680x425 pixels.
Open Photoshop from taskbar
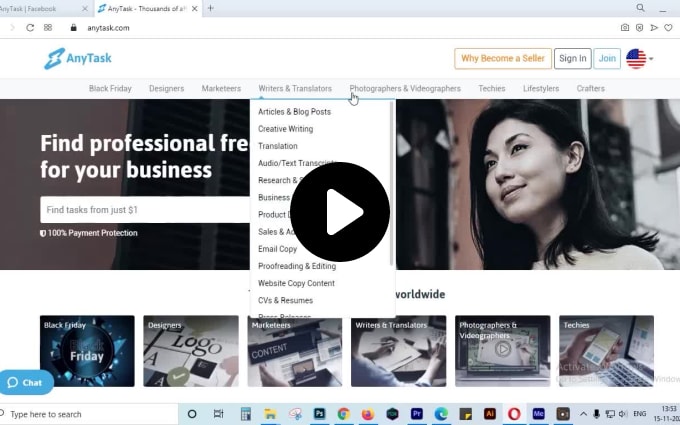point(320,414)
